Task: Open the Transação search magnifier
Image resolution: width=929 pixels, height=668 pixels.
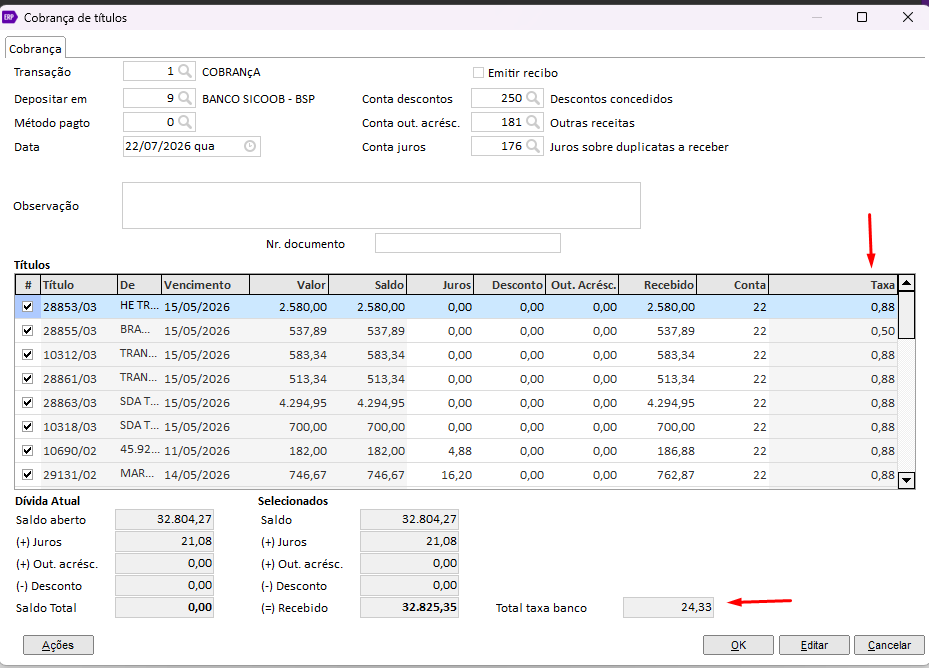Action: [185, 72]
